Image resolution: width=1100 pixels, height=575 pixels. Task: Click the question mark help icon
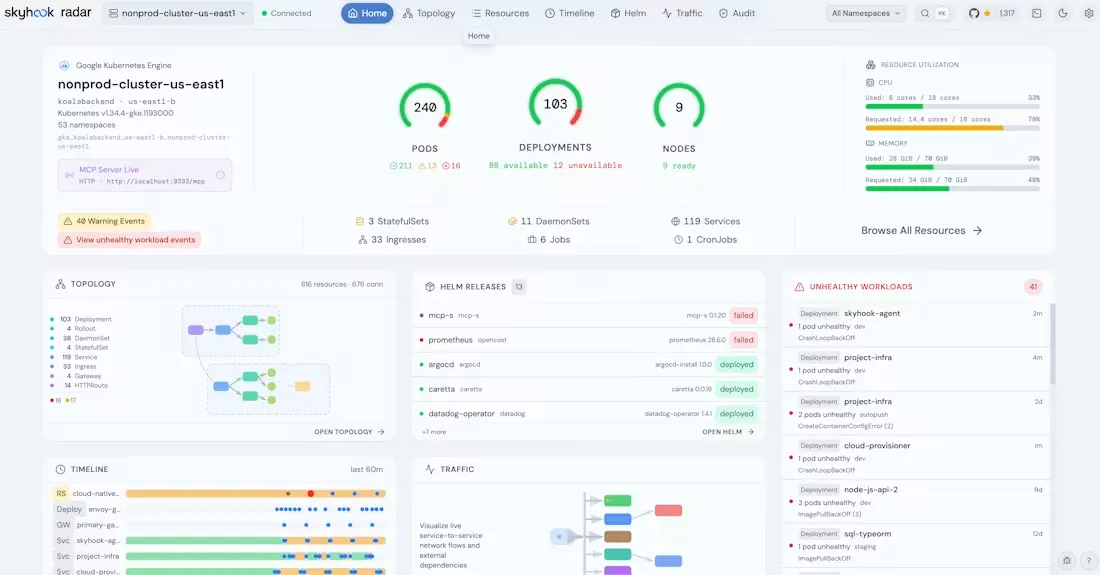[x=1089, y=560]
